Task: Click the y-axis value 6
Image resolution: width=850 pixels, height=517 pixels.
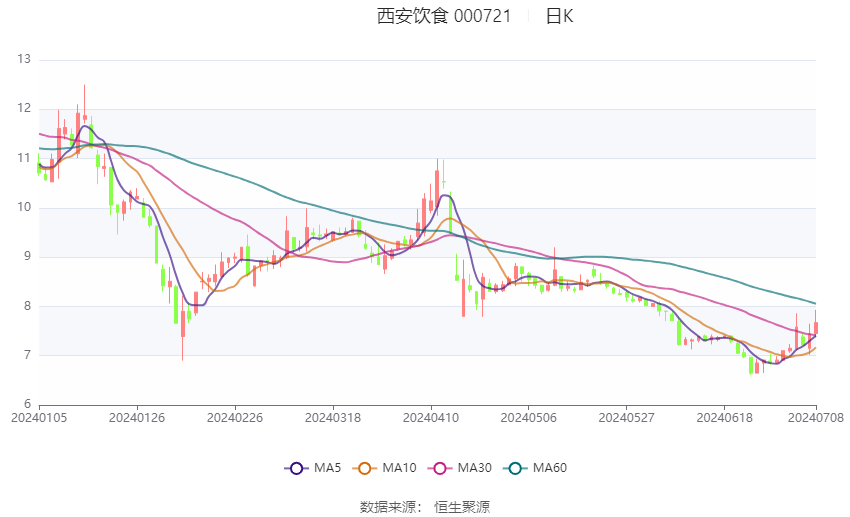Action: tap(27, 404)
